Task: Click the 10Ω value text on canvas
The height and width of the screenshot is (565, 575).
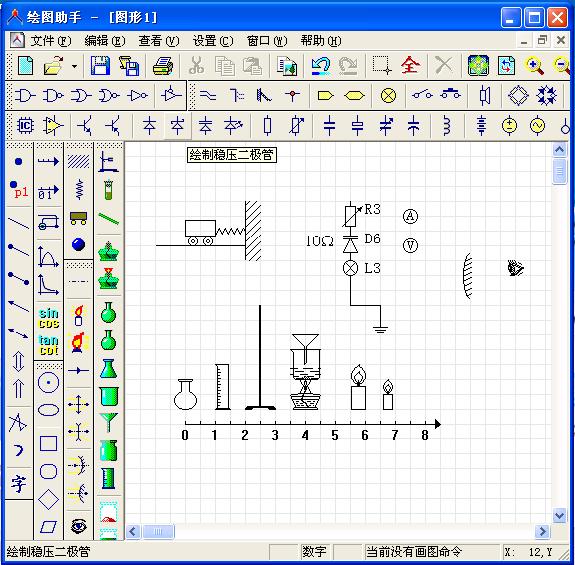Action: (x=319, y=241)
